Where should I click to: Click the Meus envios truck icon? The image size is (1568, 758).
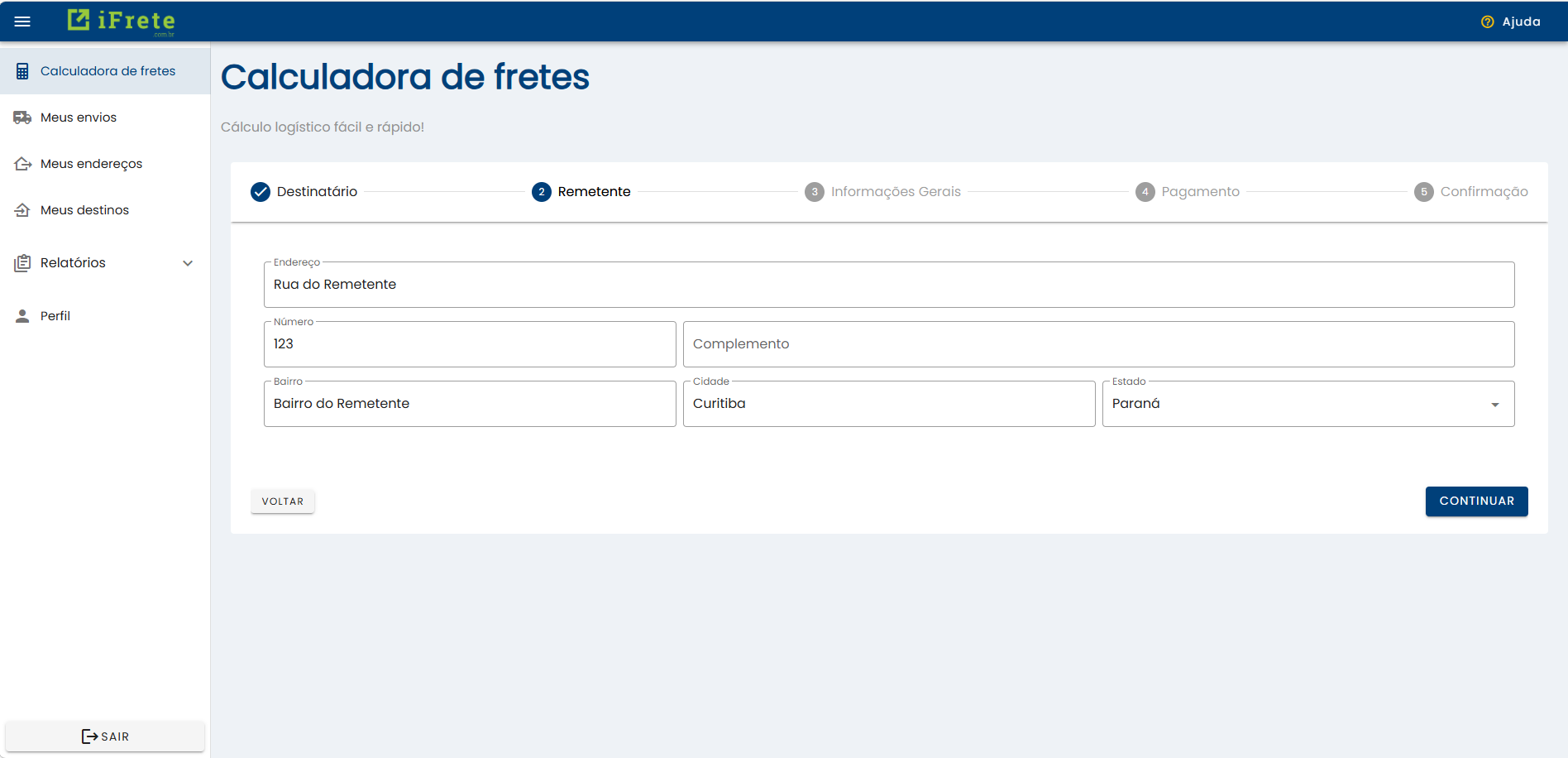[22, 117]
